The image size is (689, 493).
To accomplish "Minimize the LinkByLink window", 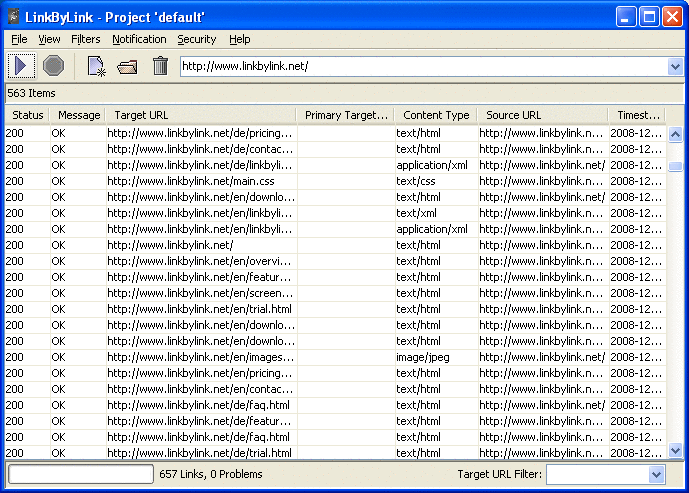I will click(x=626, y=17).
